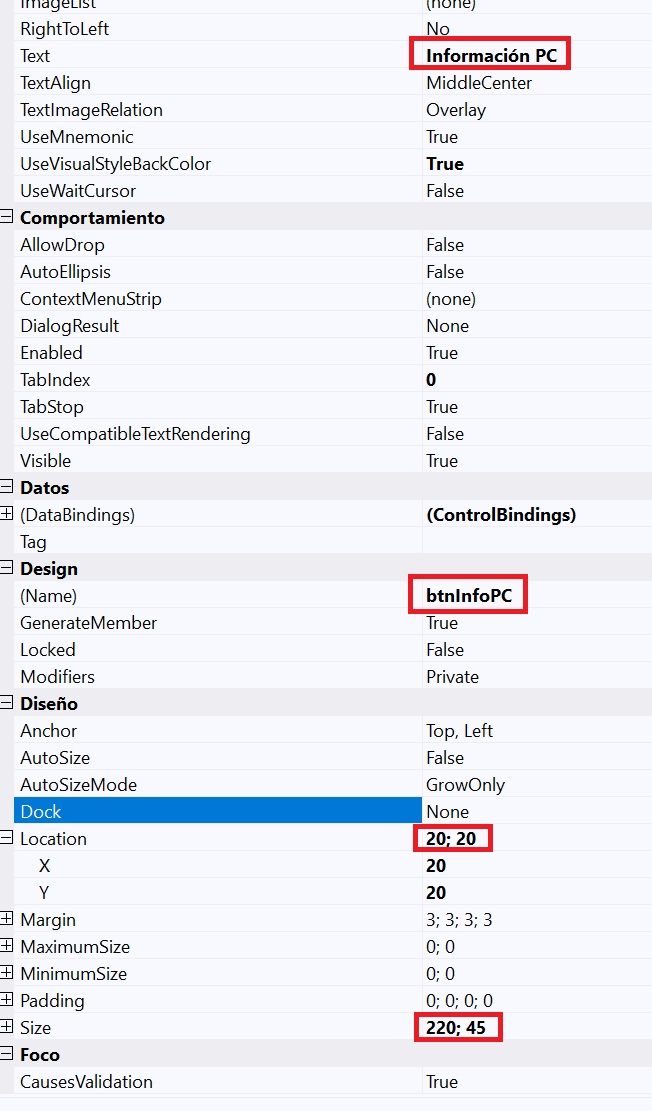Click the Location X value field

click(x=435, y=865)
